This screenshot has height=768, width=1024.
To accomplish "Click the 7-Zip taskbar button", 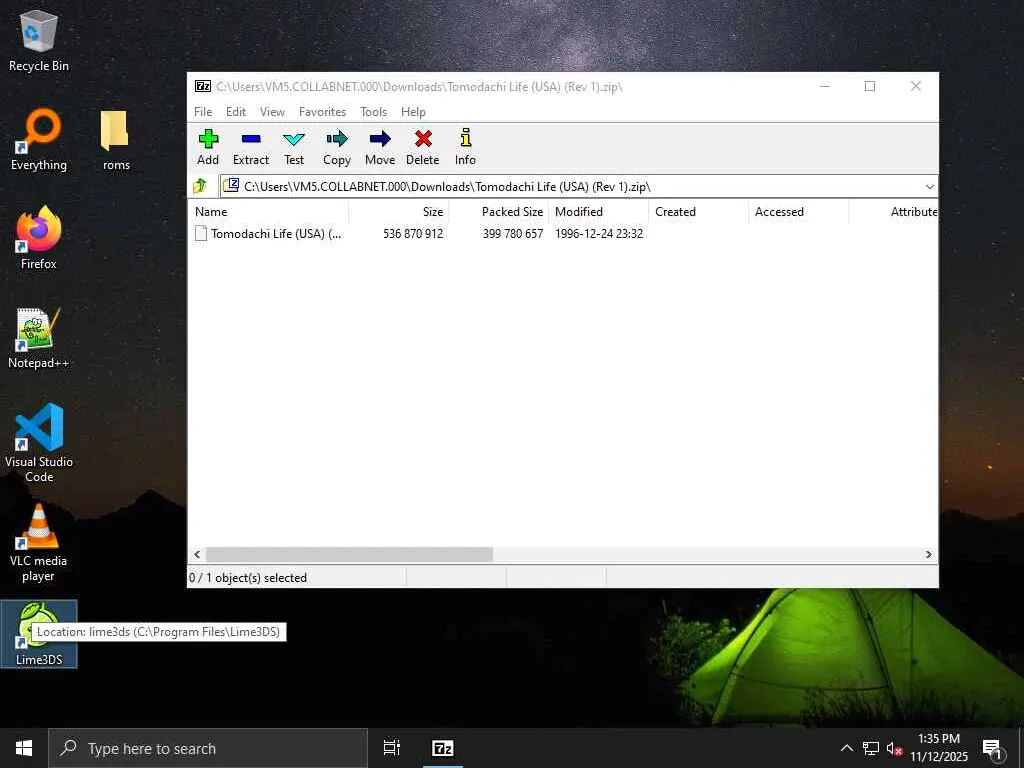I will 443,748.
